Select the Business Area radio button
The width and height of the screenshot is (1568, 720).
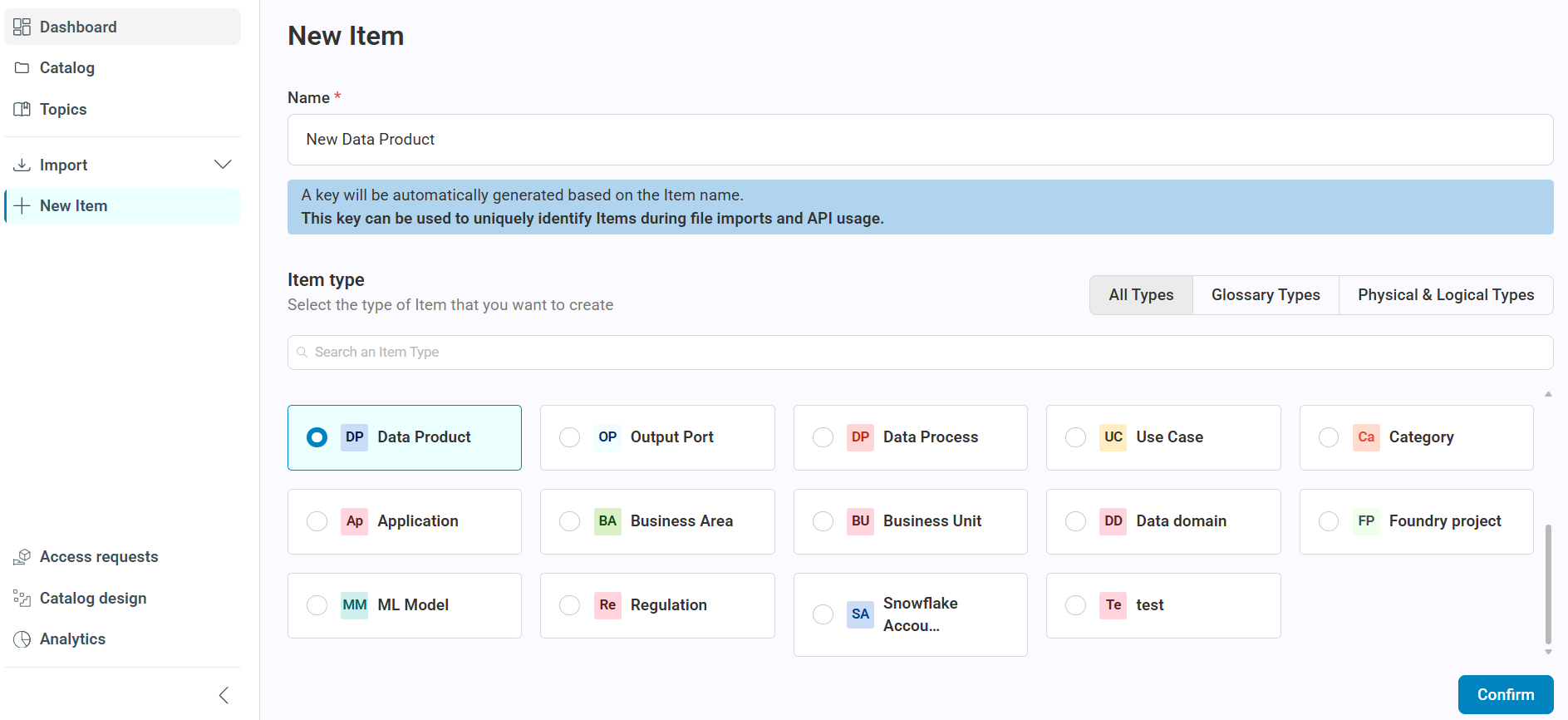(569, 521)
